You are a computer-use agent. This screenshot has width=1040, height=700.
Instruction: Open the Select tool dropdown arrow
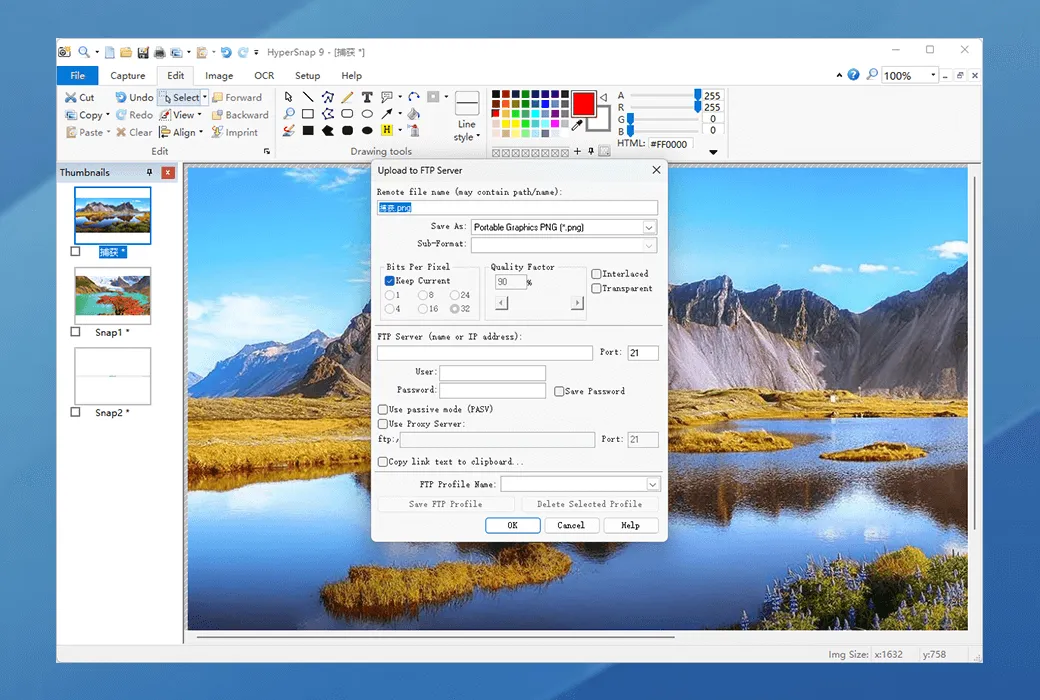204,97
